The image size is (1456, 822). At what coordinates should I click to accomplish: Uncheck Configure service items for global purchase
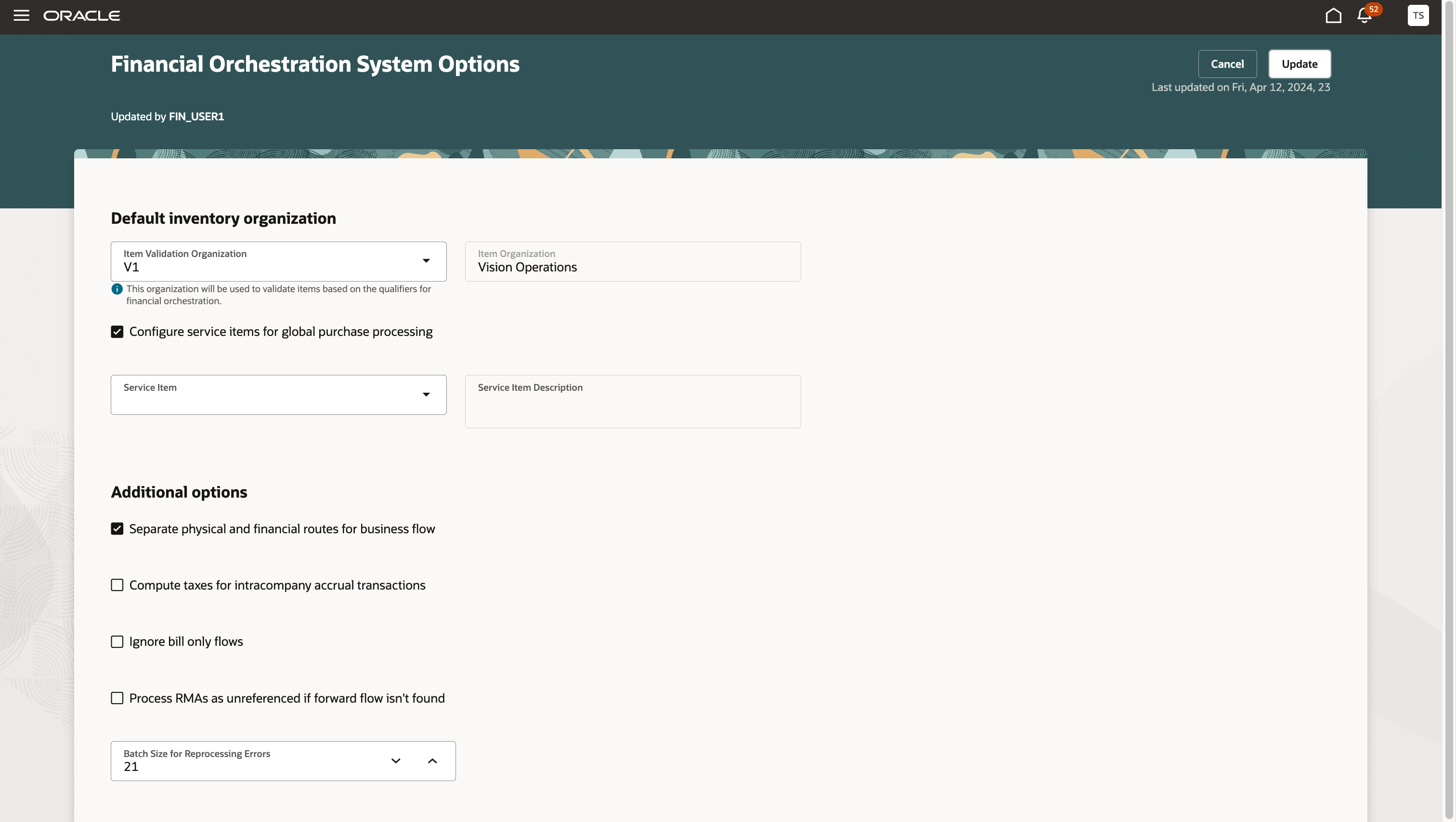click(117, 332)
